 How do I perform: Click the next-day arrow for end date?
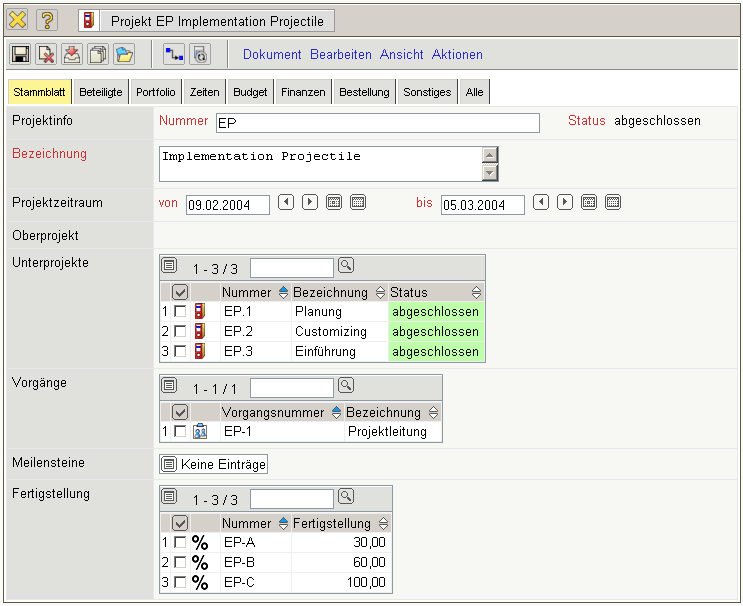click(x=565, y=203)
